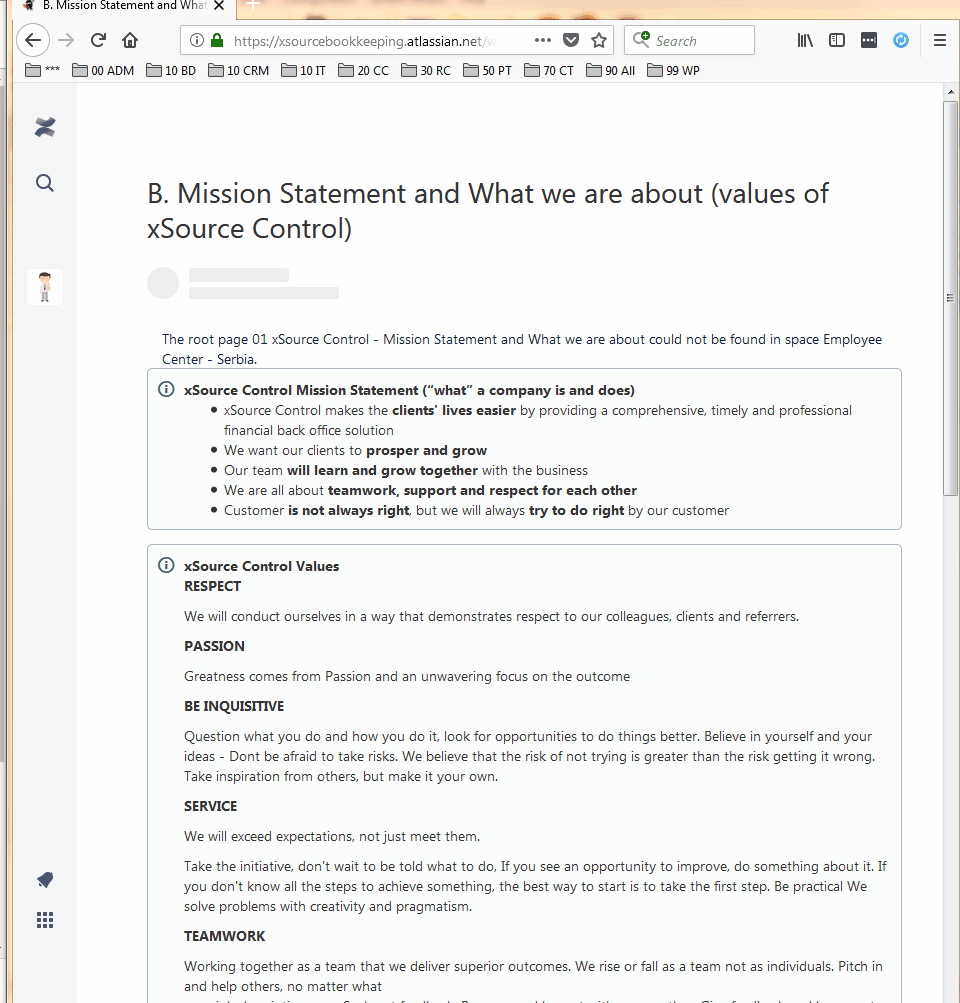
Task: Bookmark this page with the star
Action: pyautogui.click(x=599, y=40)
